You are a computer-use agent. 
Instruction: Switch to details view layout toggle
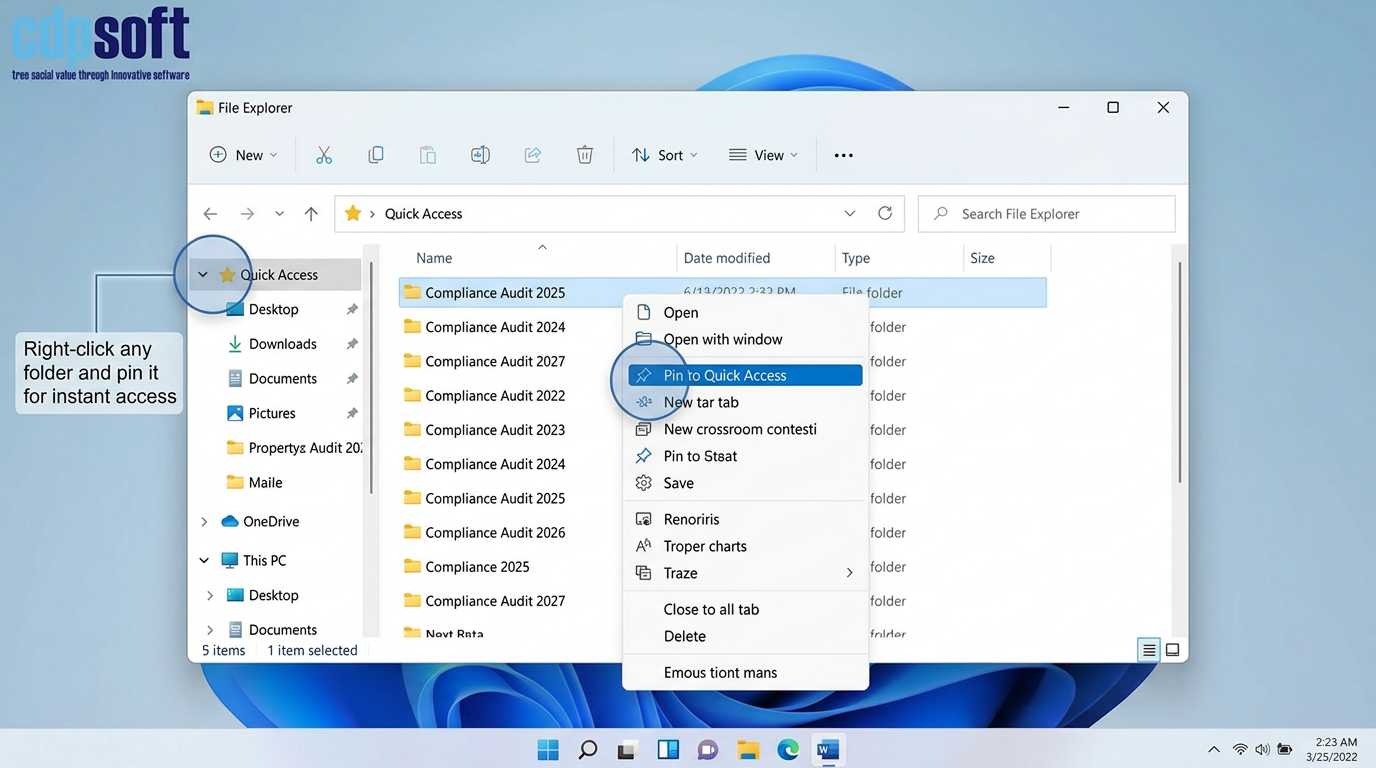pyautogui.click(x=1149, y=650)
